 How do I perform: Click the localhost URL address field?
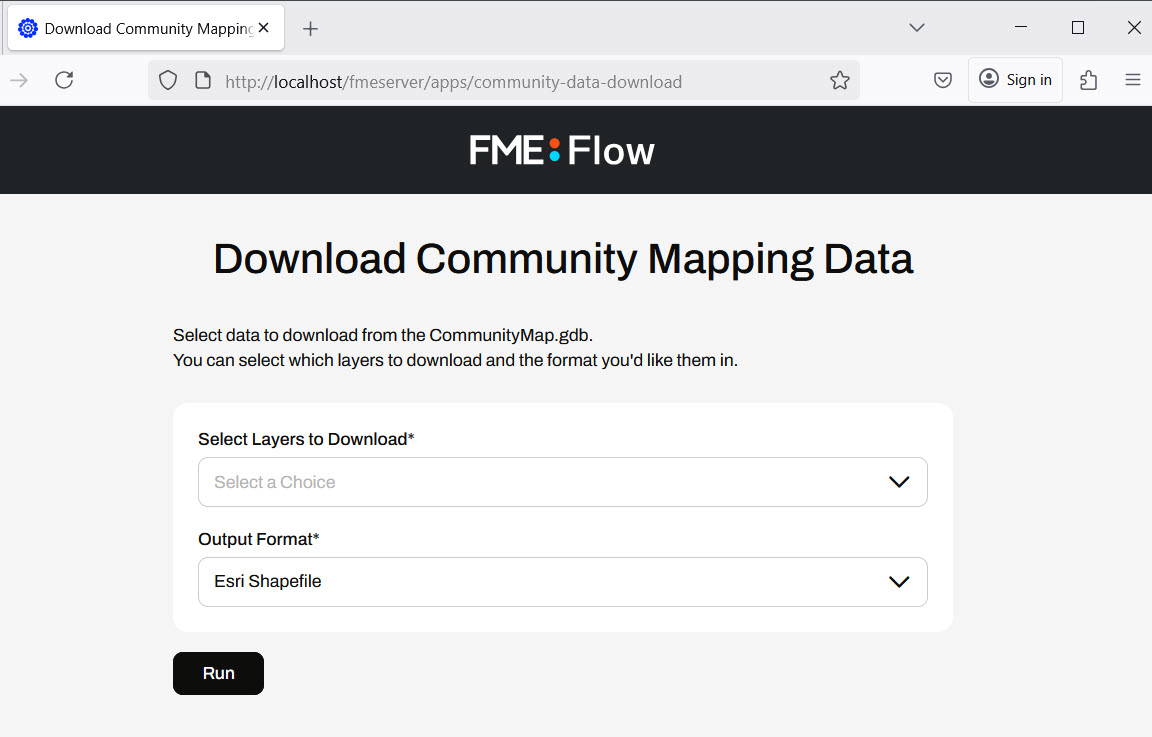pyautogui.click(x=500, y=82)
